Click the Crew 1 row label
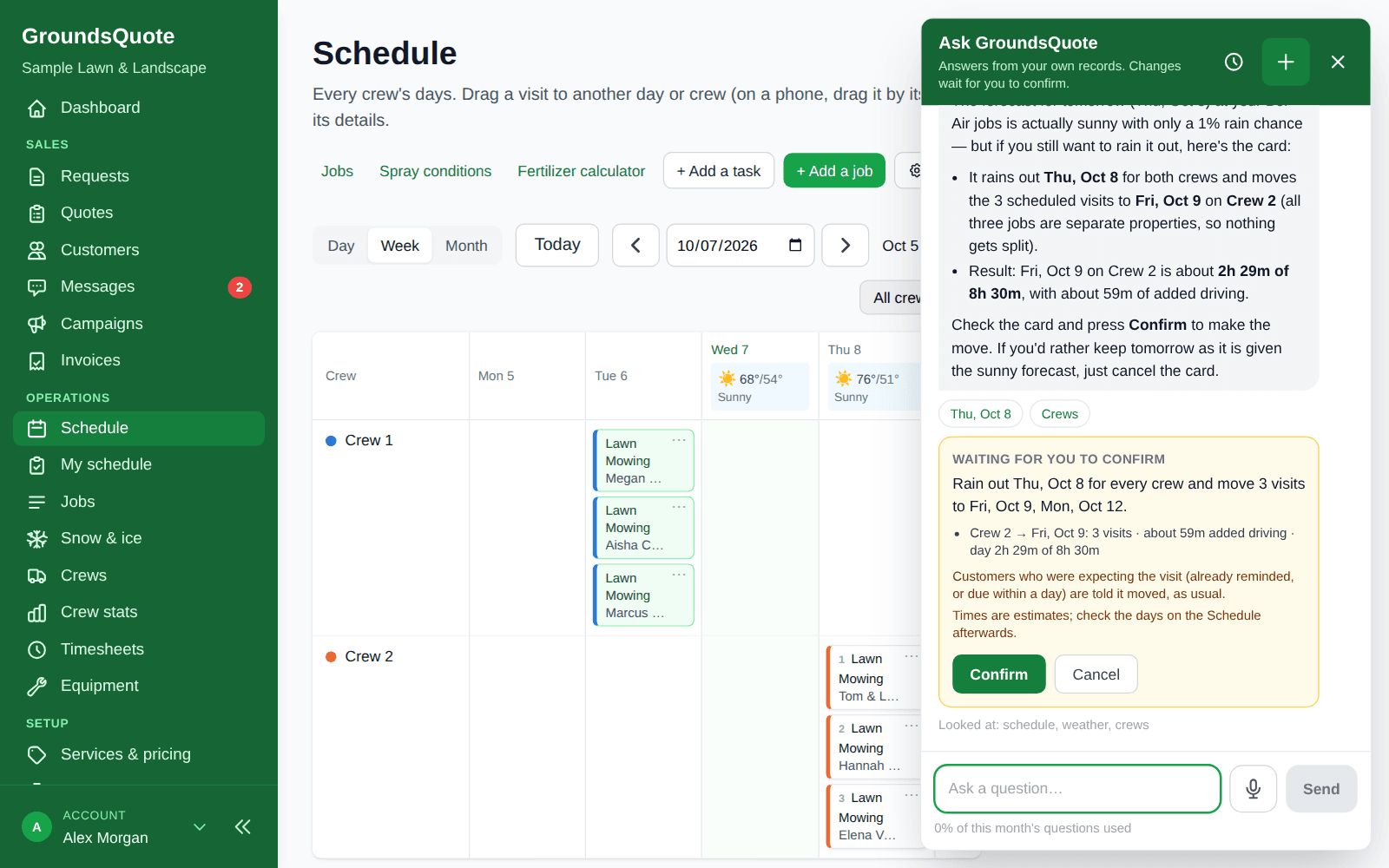 coord(369,441)
